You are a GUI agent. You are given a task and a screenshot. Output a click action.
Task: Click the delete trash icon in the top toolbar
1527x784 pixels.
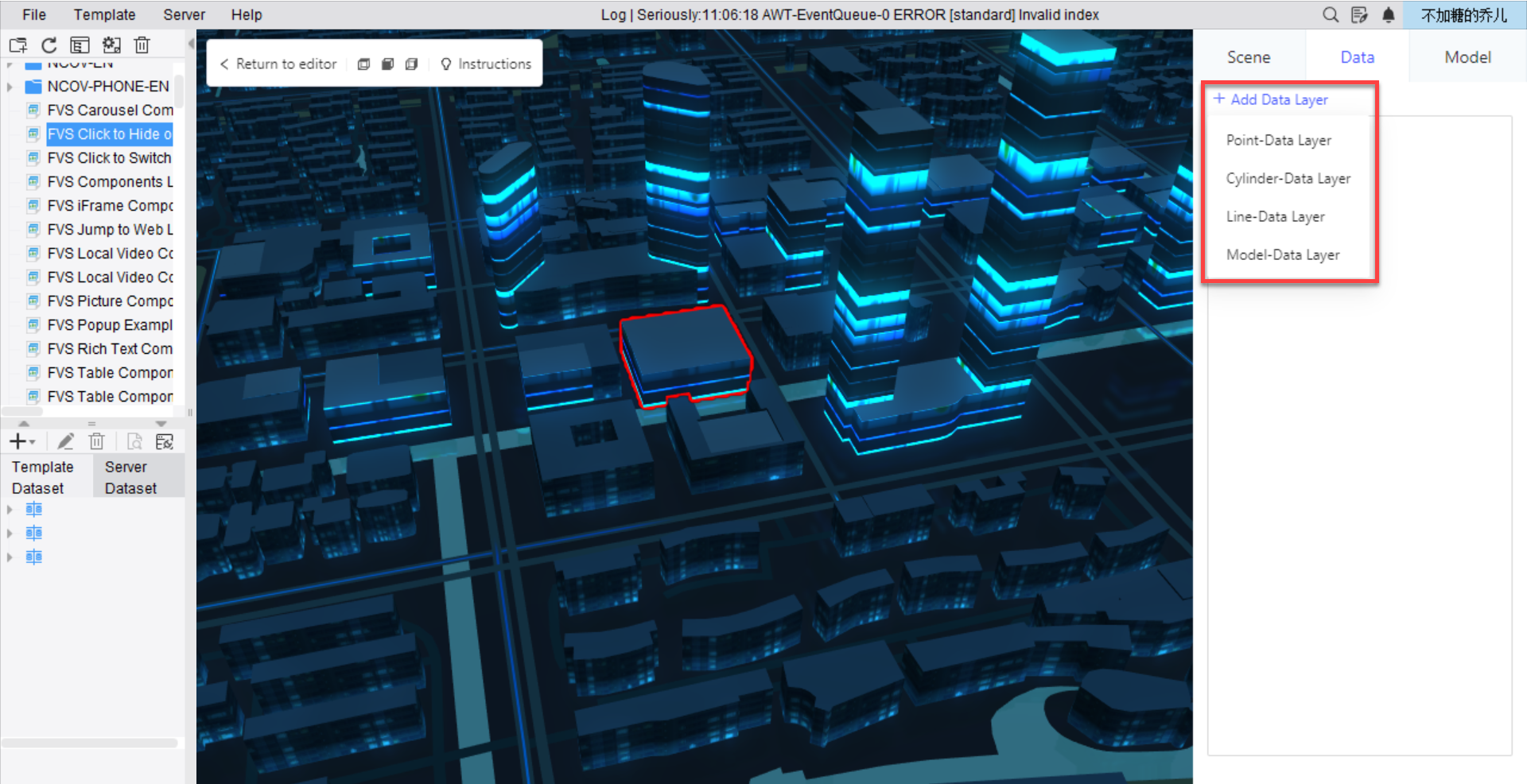tap(142, 45)
